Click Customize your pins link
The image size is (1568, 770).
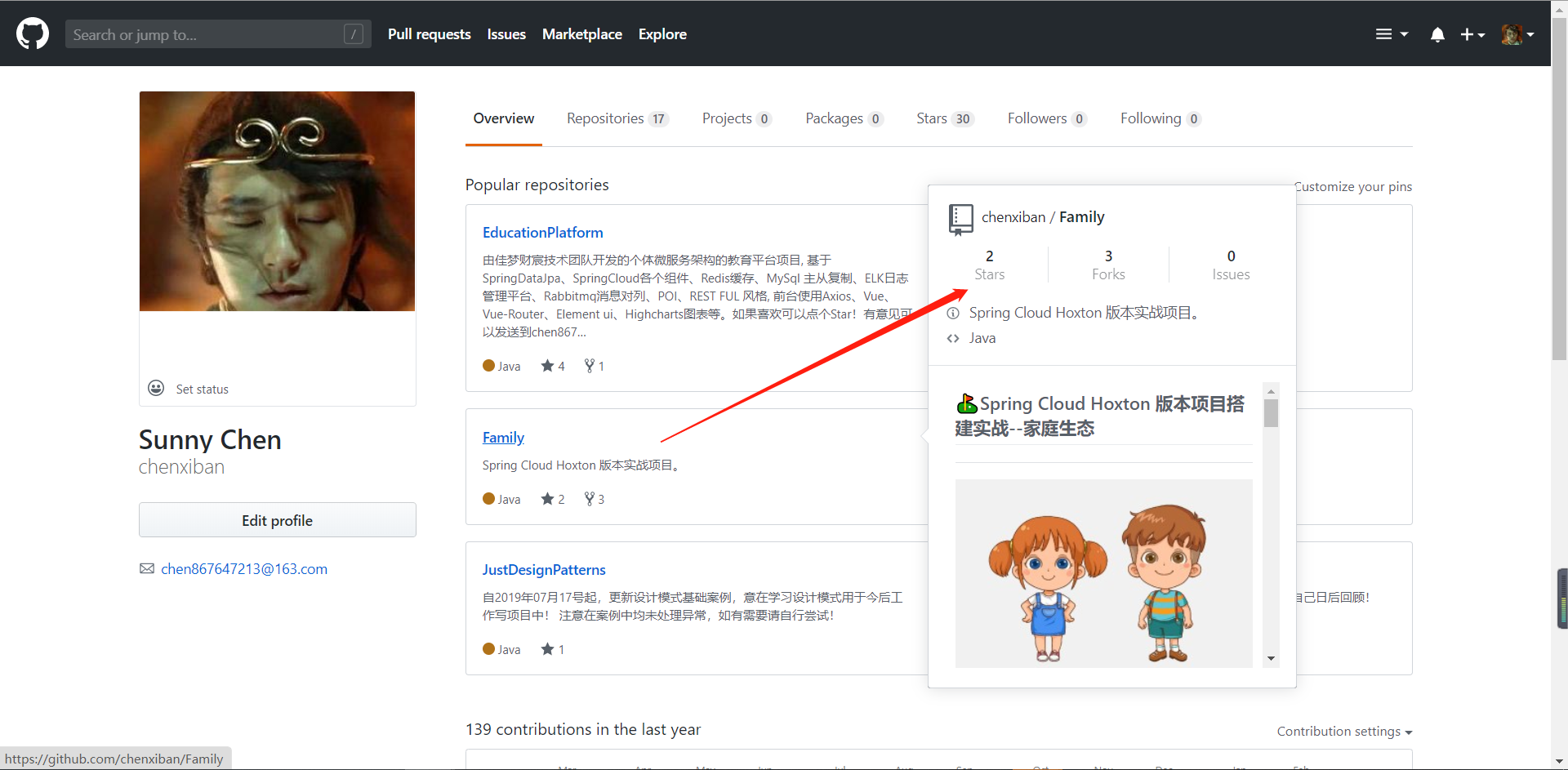tap(1354, 187)
